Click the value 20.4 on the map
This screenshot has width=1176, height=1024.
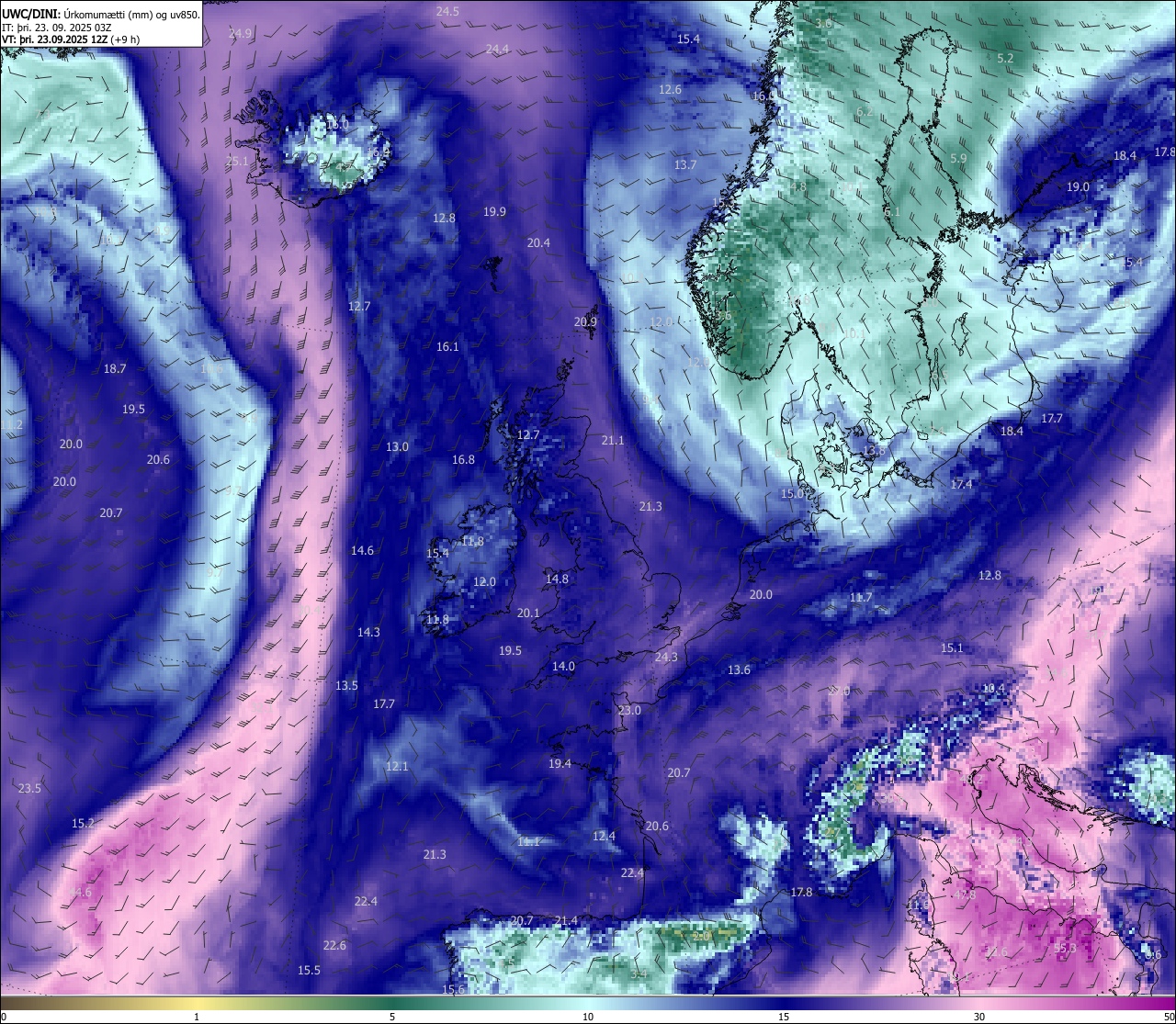pyautogui.click(x=538, y=242)
